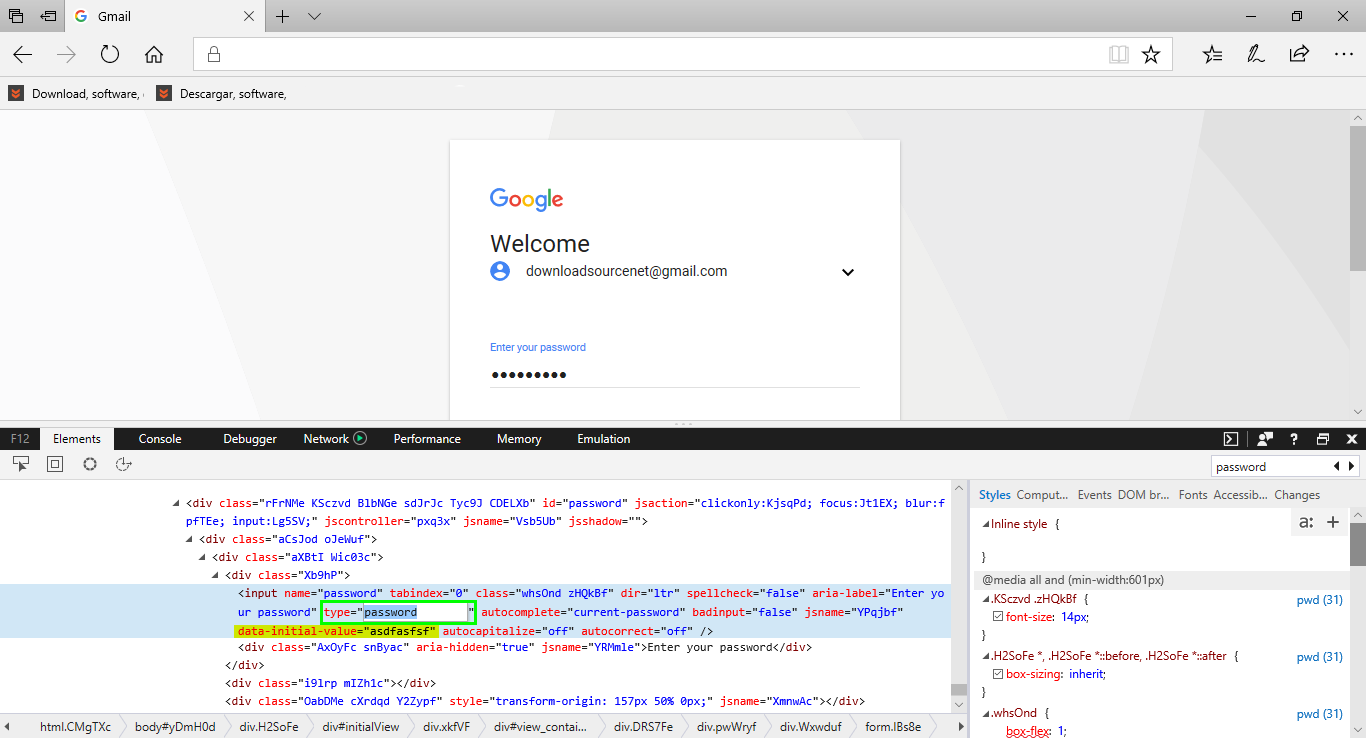Click the Set tabs aside icon

pyautogui.click(x=48, y=16)
